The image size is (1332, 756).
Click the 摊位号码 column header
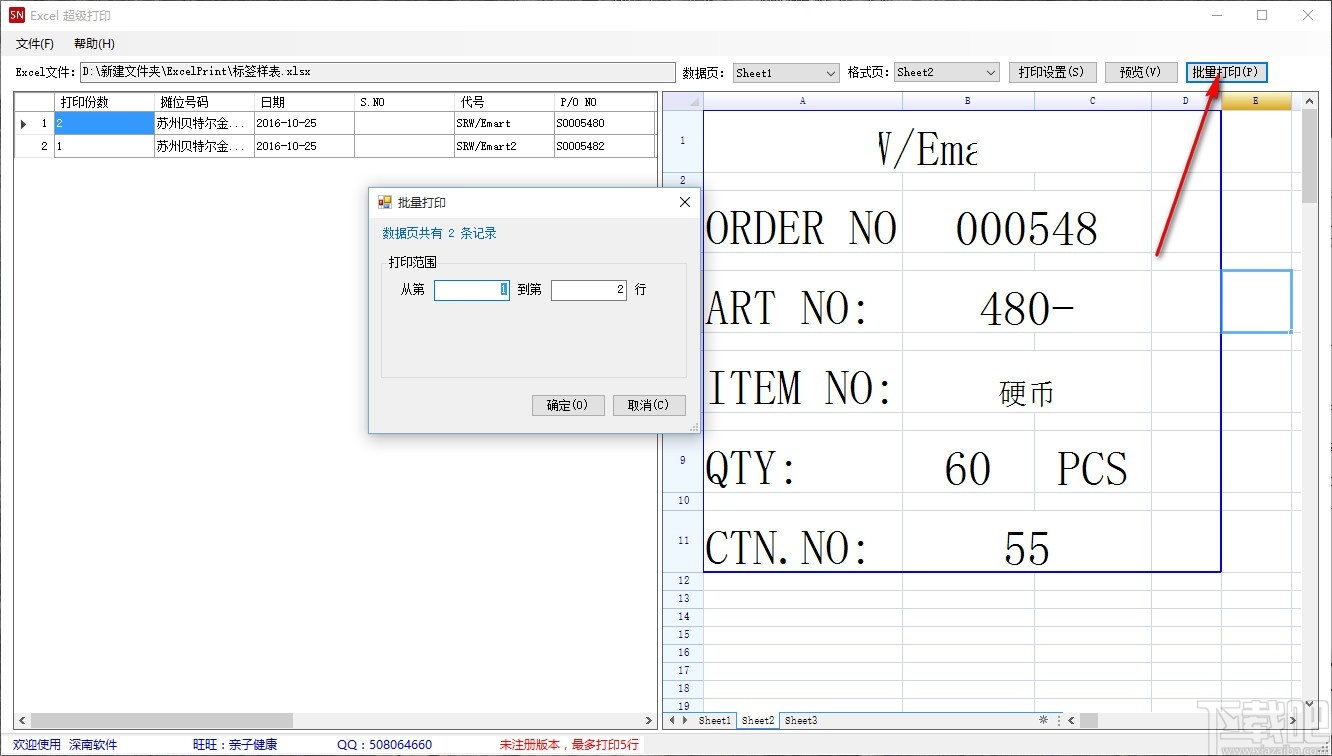point(204,102)
